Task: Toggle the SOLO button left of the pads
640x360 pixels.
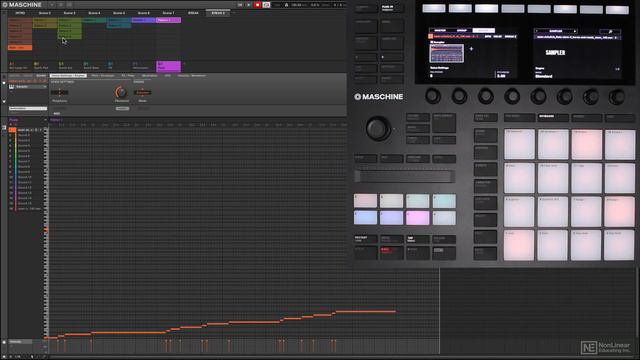Action: coord(485,237)
